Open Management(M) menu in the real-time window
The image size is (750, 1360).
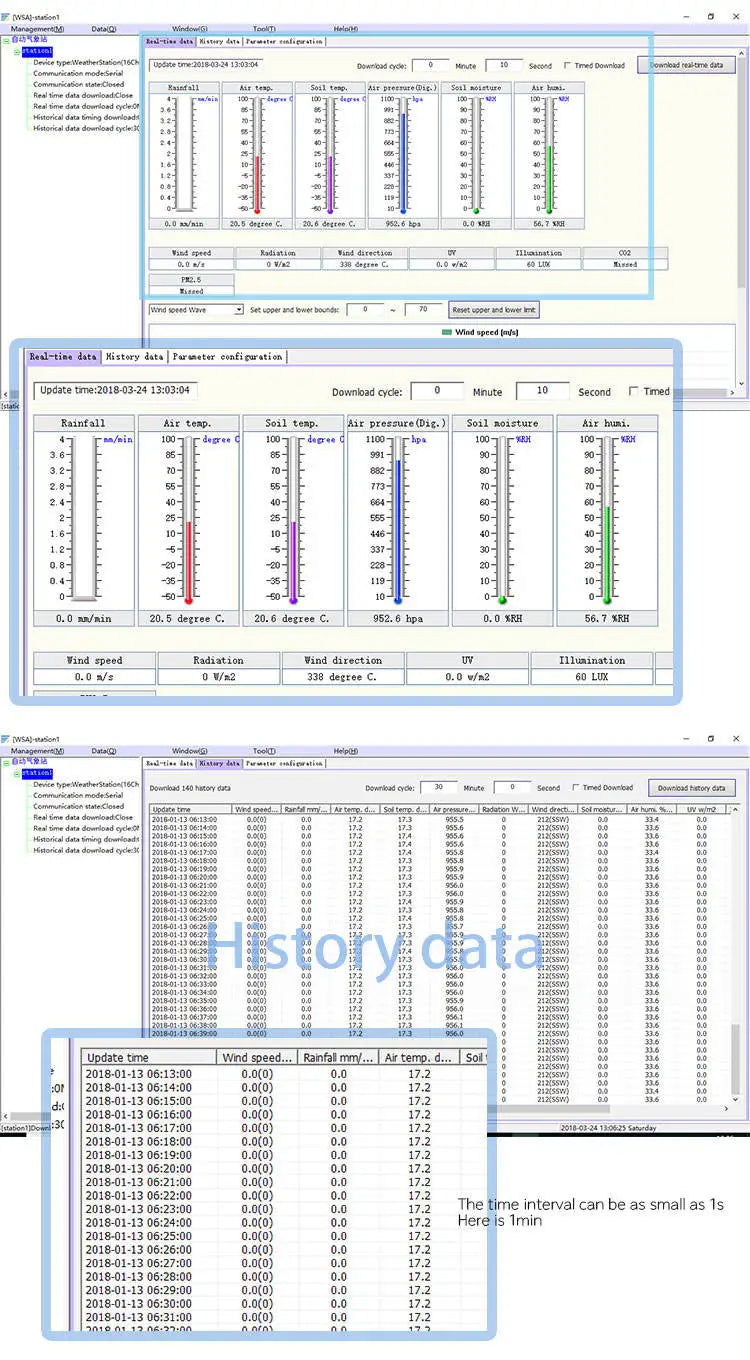[37, 28]
